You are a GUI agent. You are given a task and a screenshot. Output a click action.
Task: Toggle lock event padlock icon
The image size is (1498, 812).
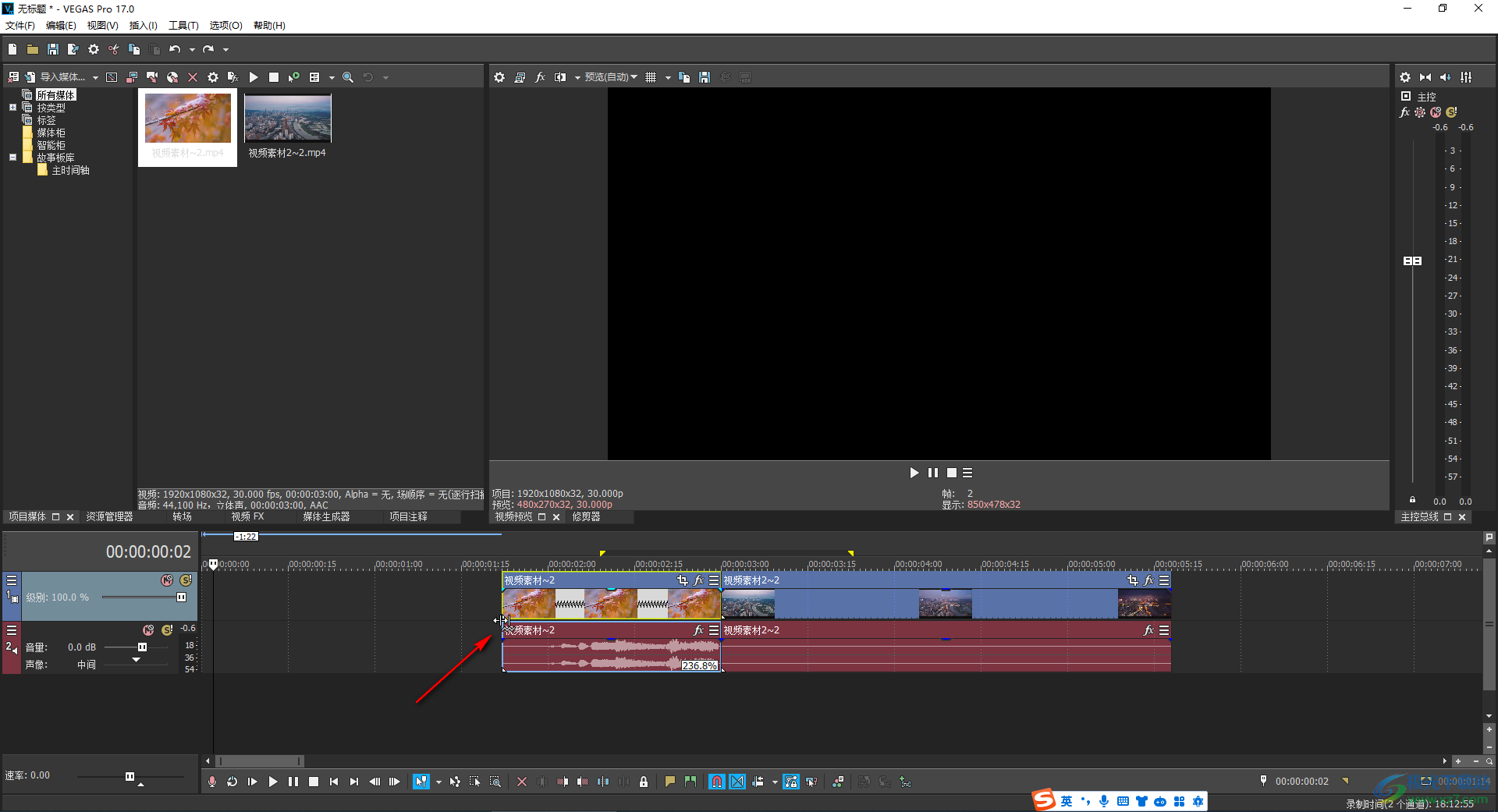click(x=644, y=782)
